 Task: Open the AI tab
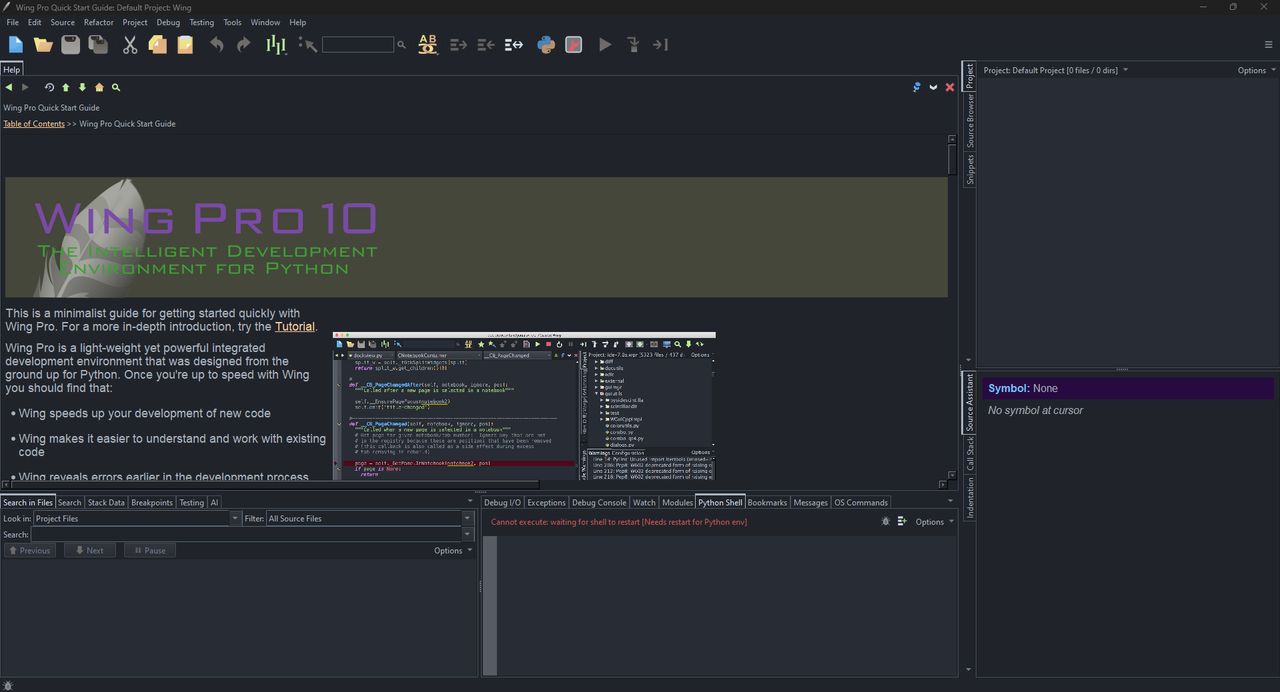click(214, 503)
